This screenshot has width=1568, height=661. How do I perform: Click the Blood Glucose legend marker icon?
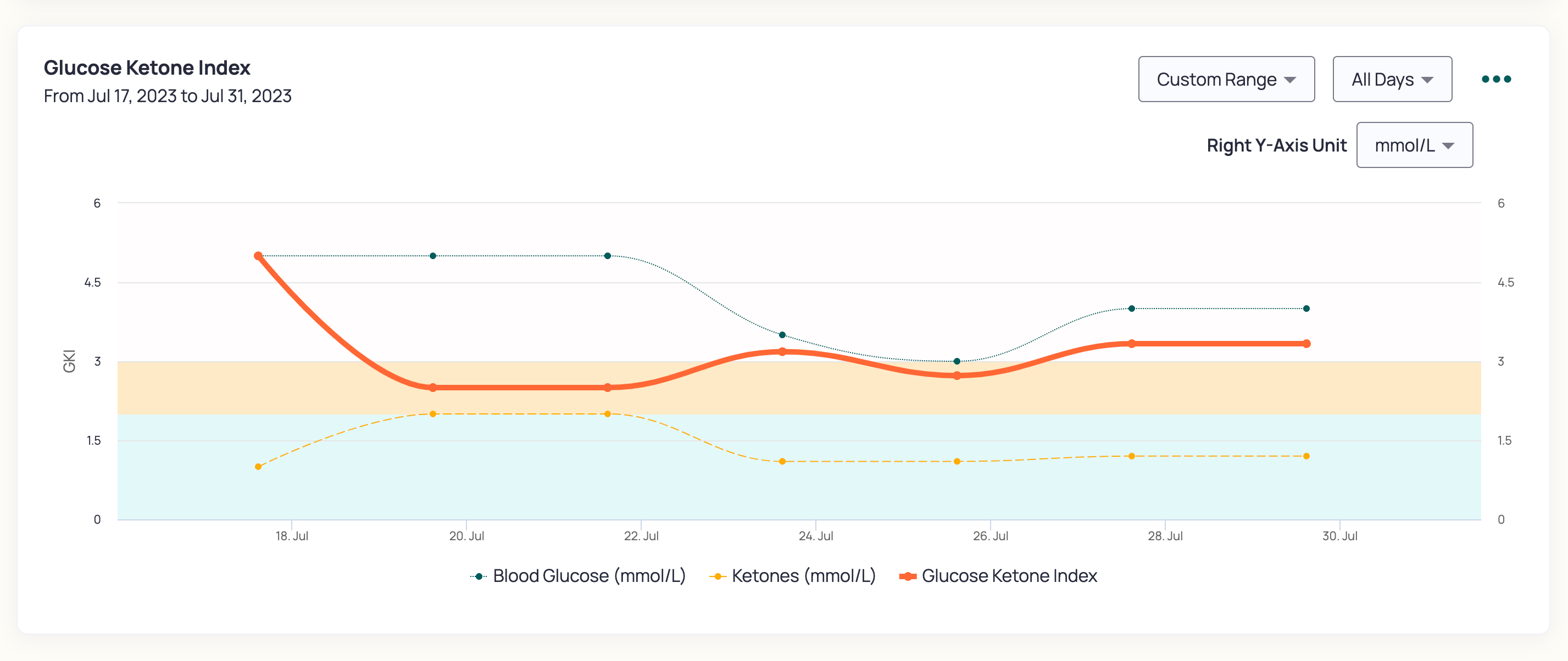(x=479, y=576)
